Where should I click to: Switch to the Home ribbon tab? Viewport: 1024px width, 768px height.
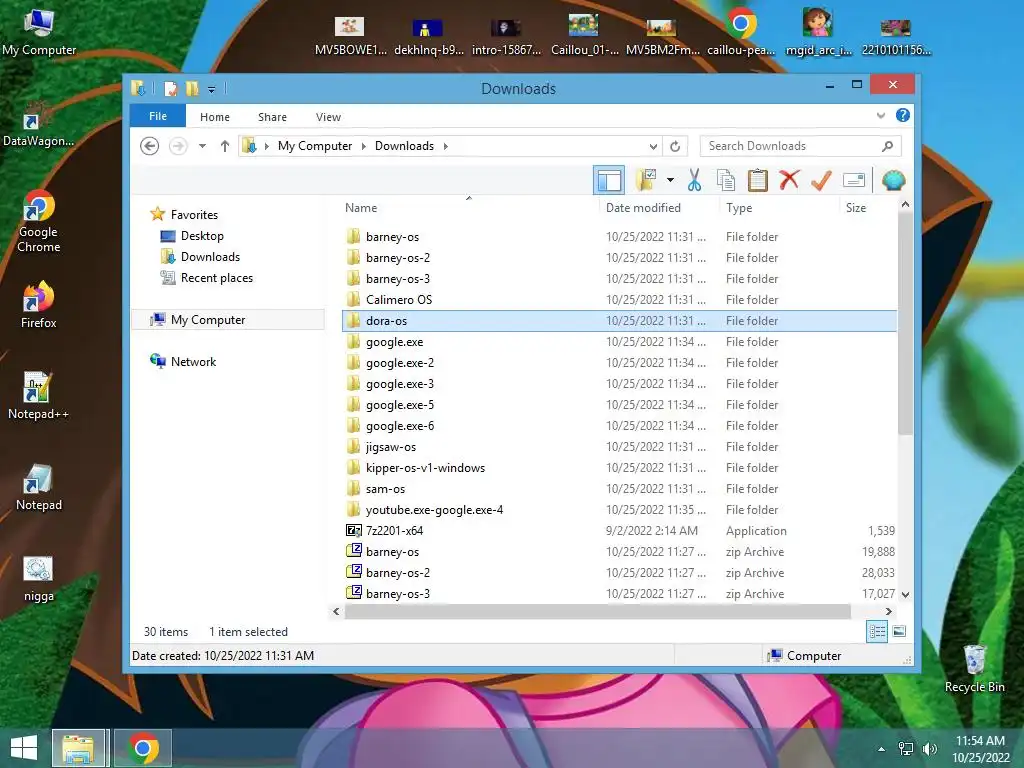(215, 117)
